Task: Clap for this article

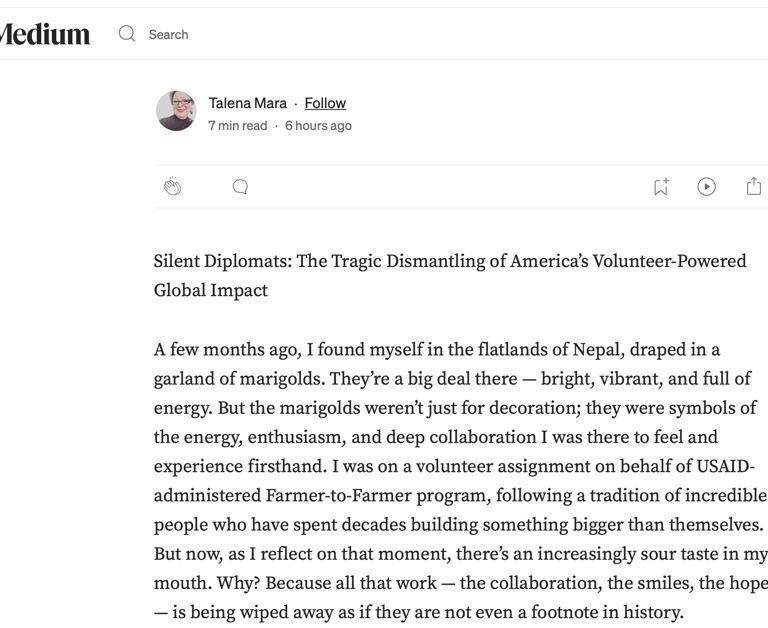Action: coord(173,187)
